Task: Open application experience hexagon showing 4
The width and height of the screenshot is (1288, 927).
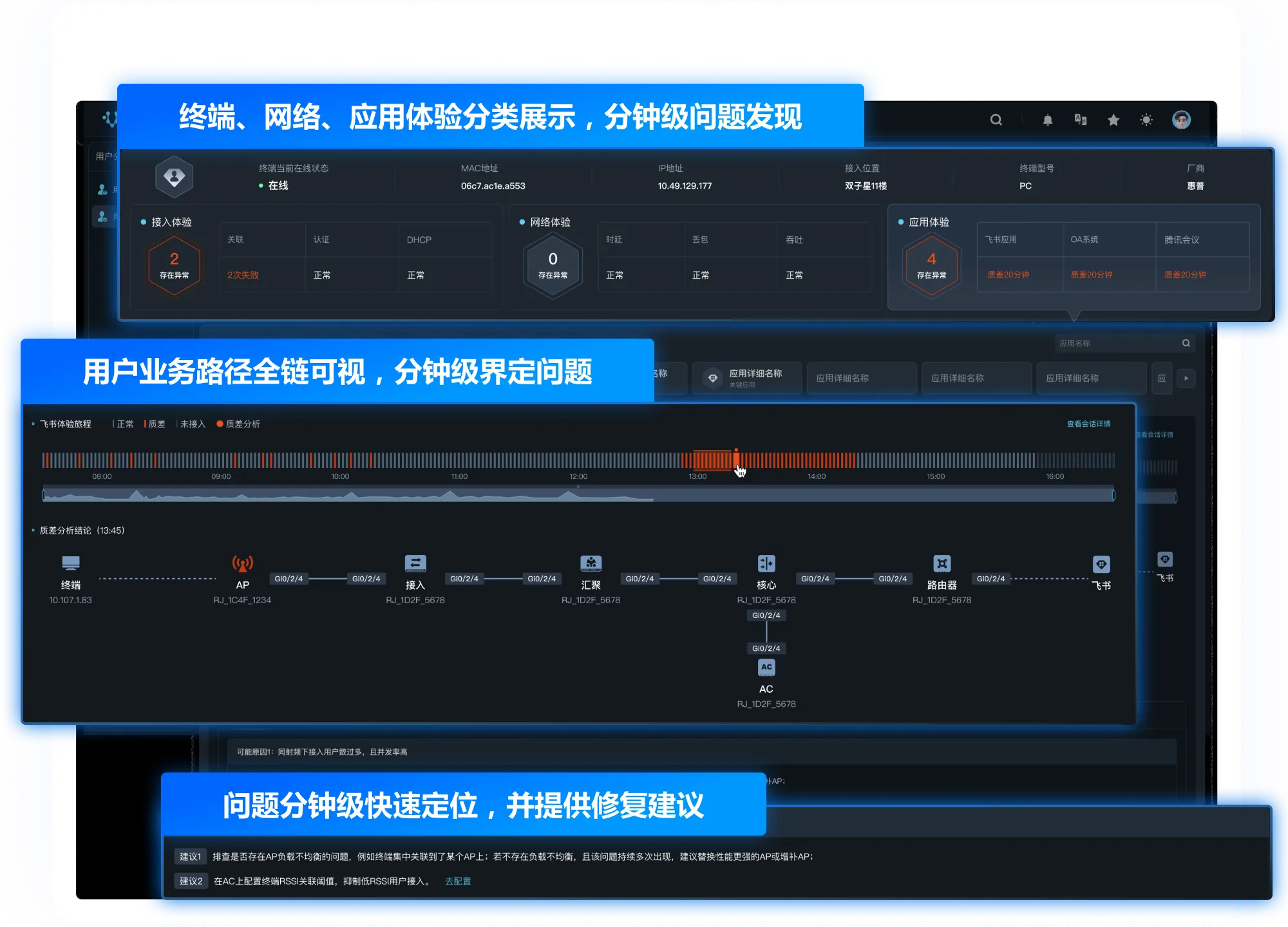Action: tap(931, 265)
